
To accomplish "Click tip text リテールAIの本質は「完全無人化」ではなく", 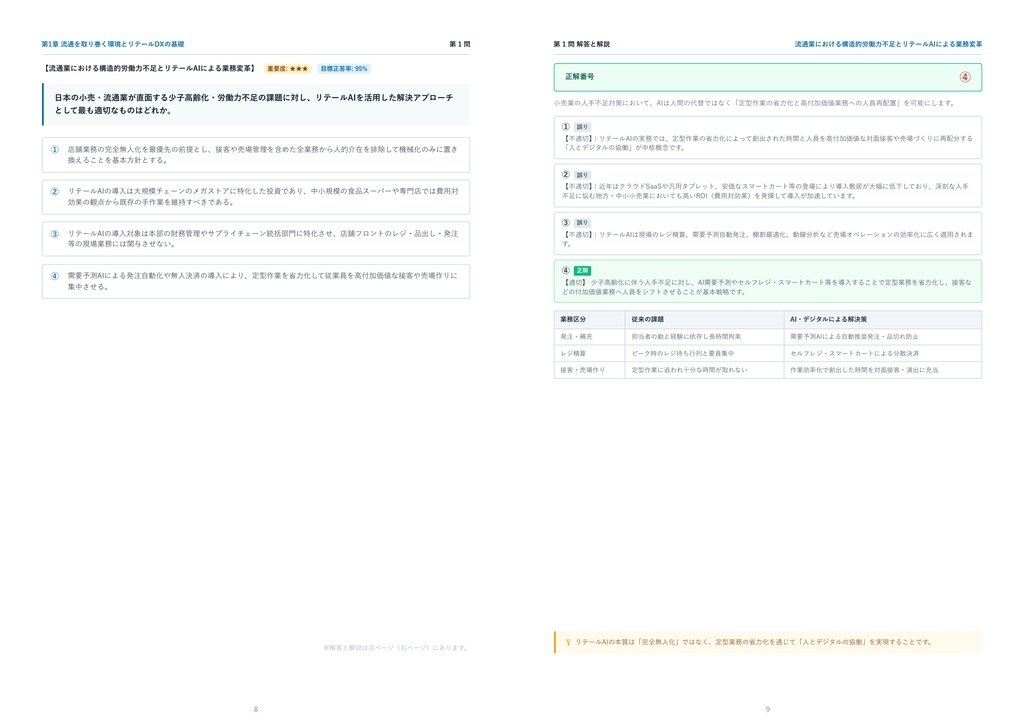I will [x=753, y=642].
